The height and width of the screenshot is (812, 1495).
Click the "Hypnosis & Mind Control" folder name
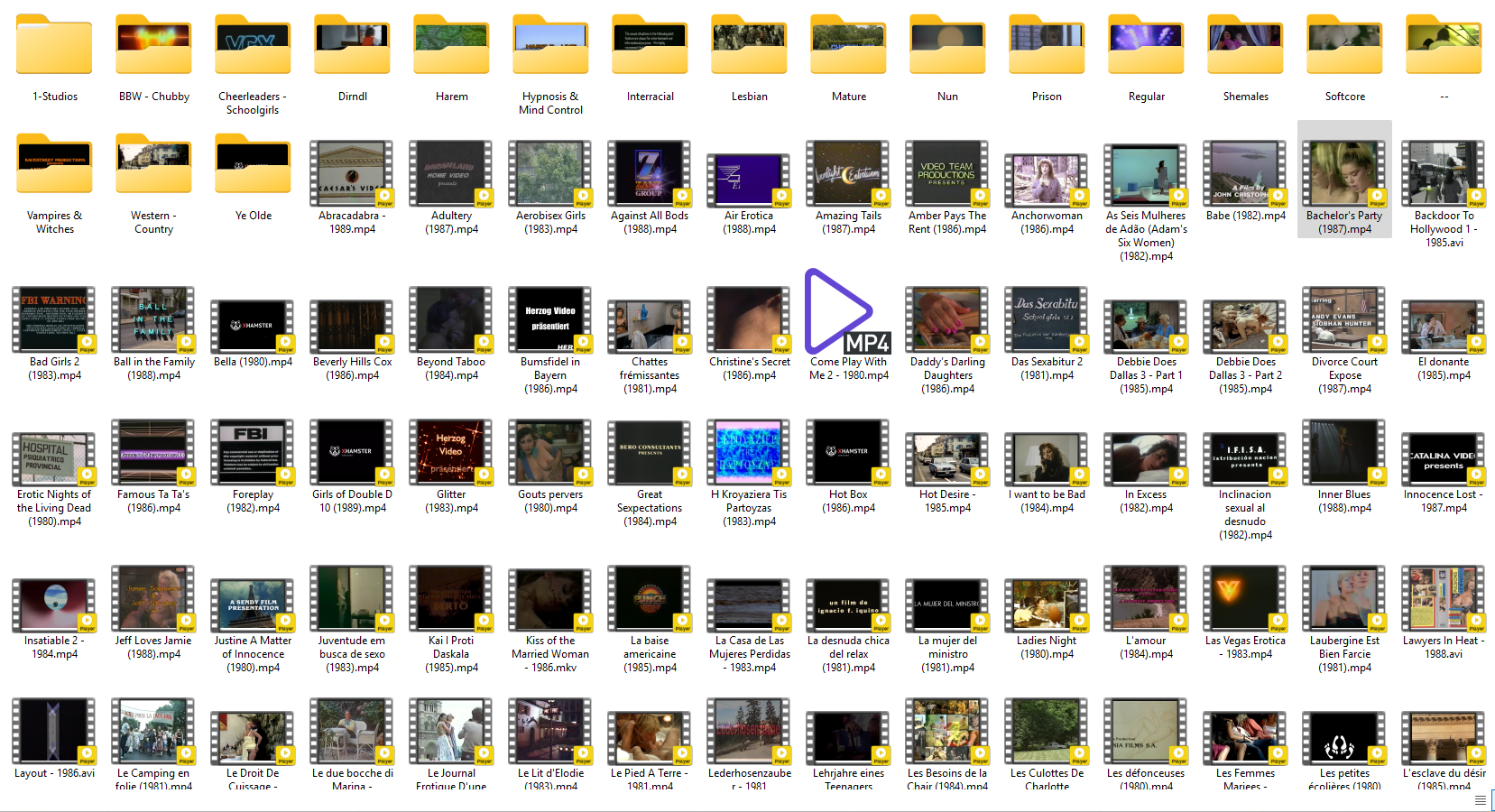click(x=550, y=103)
